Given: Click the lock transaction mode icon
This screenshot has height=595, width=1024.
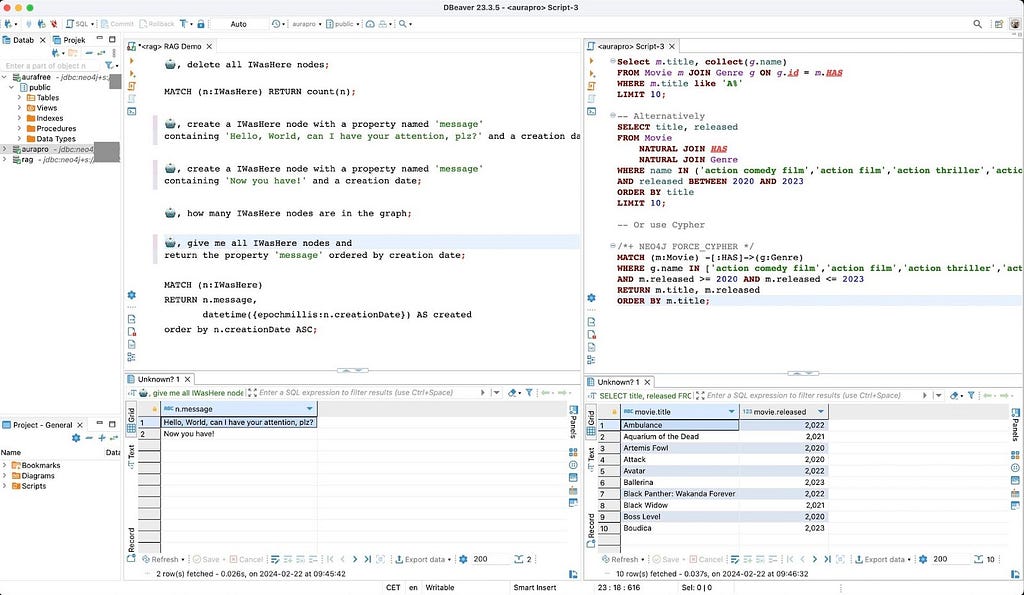Looking at the screenshot, I should tap(200, 24).
